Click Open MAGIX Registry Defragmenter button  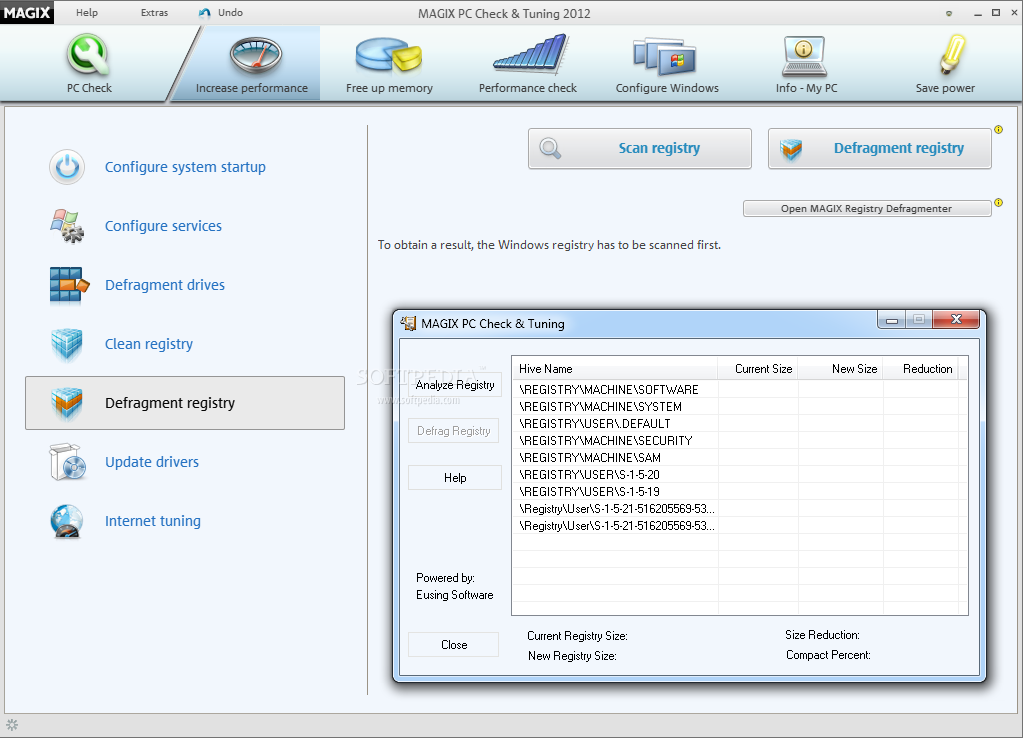867,209
